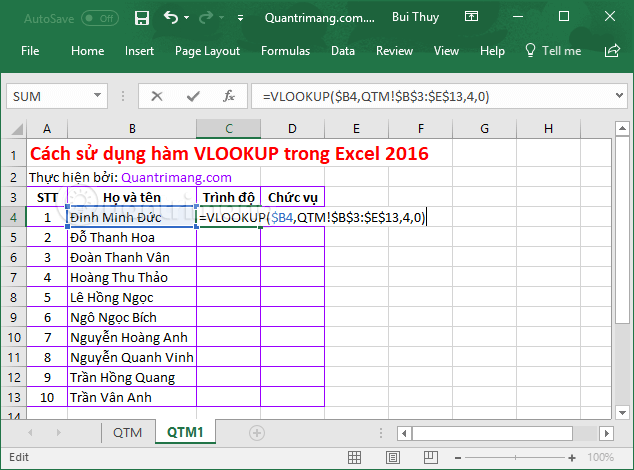Click cell 'Đỗ Thanh Hoa'

(x=132, y=237)
